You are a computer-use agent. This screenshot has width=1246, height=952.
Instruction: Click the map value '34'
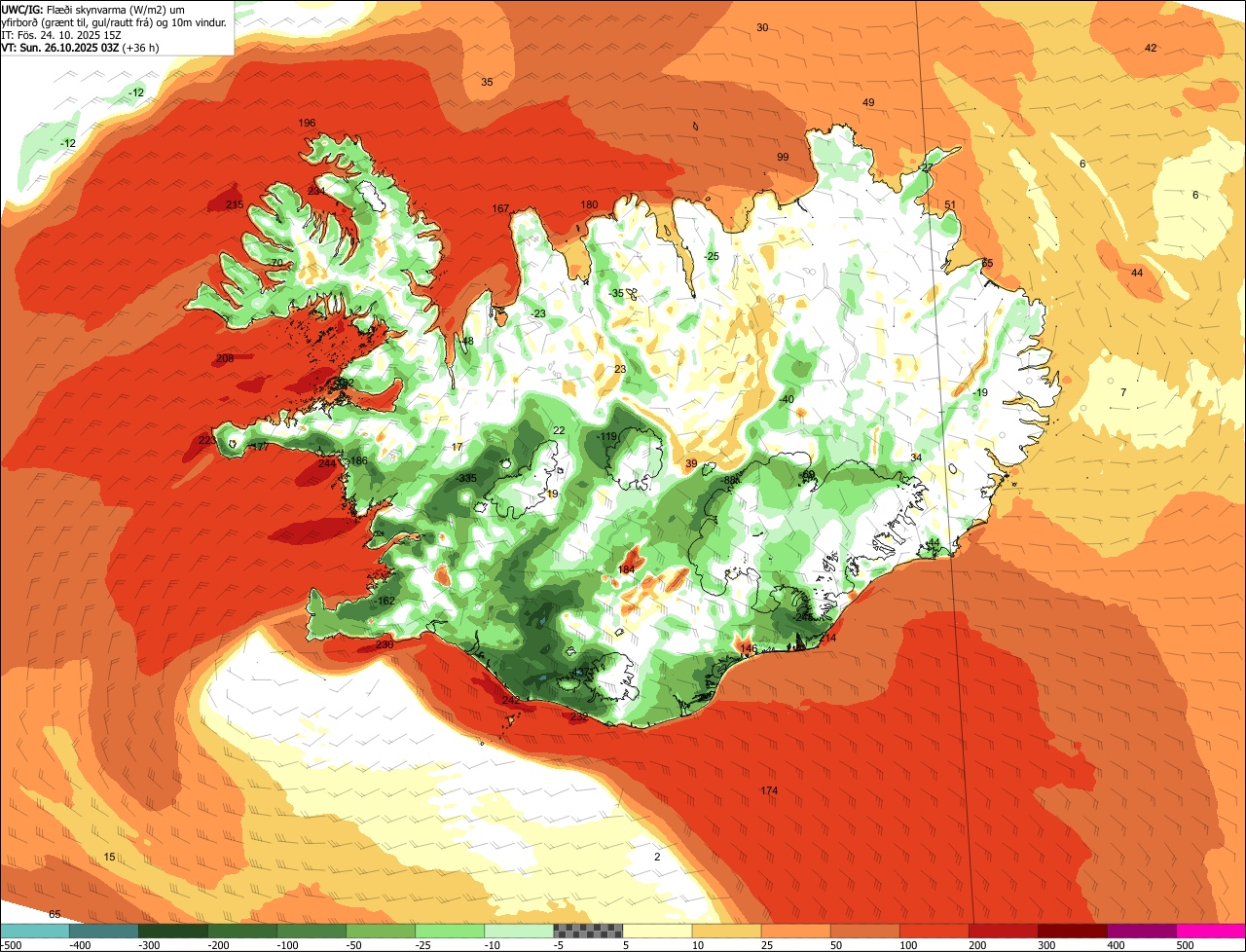pyautogui.click(x=916, y=458)
